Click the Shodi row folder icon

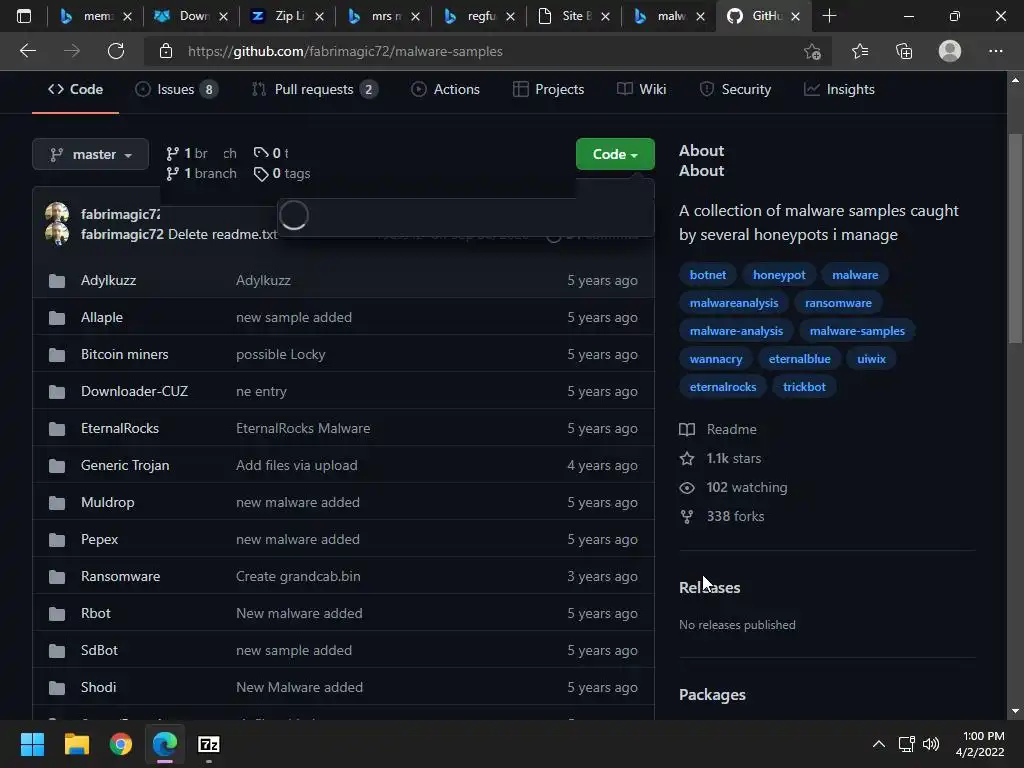[x=57, y=688]
